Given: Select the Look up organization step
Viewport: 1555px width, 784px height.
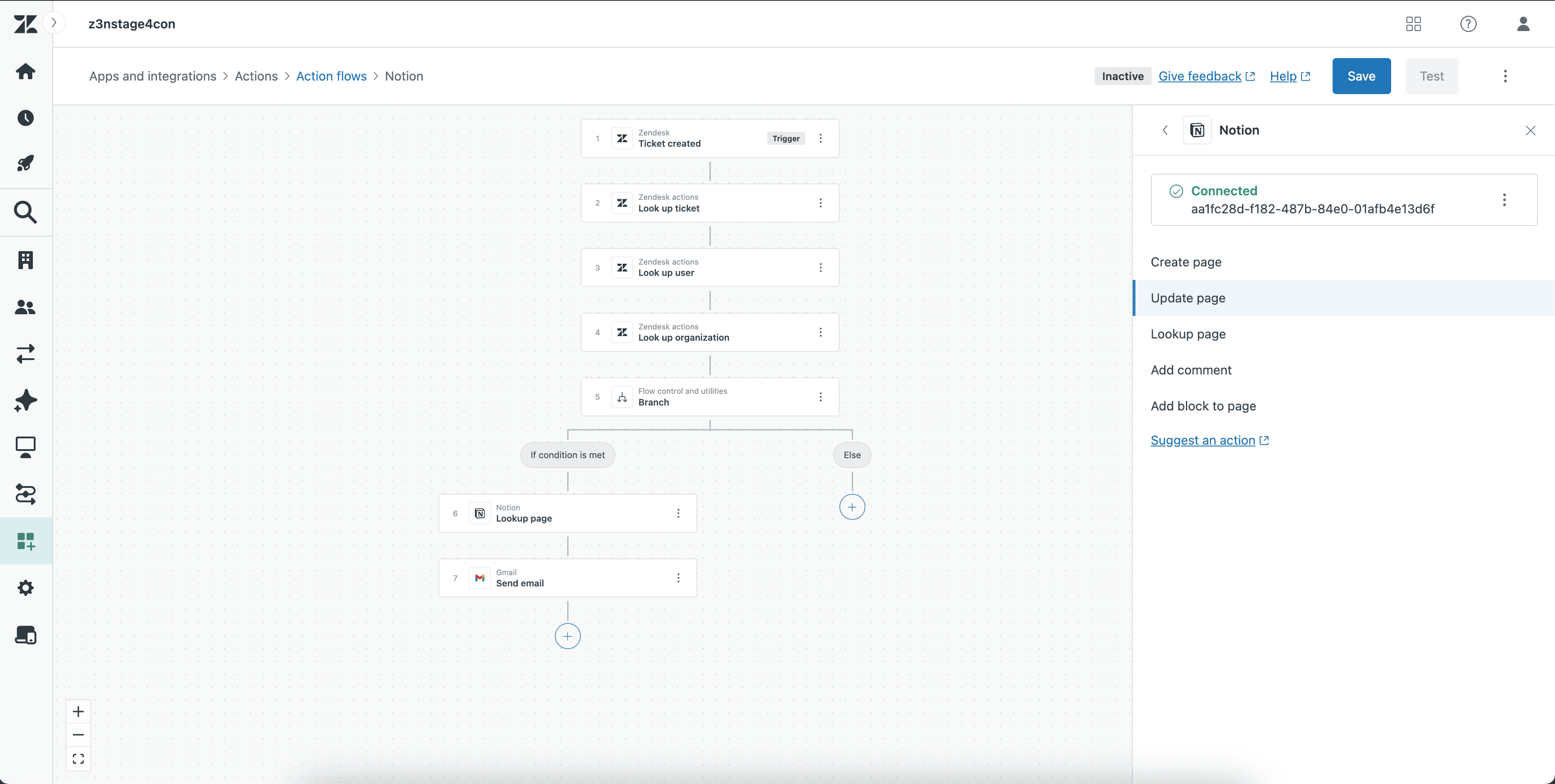Looking at the screenshot, I should point(709,332).
